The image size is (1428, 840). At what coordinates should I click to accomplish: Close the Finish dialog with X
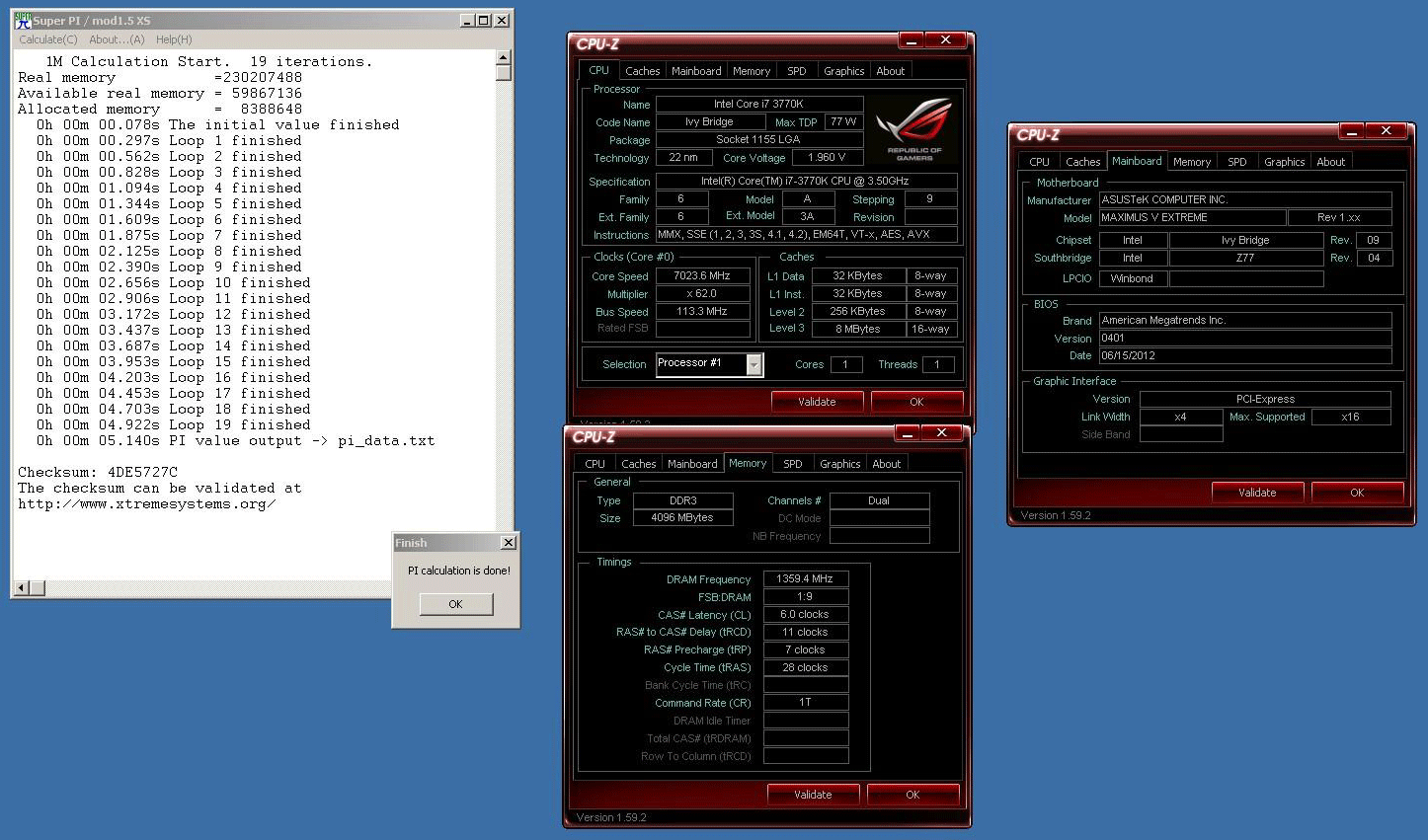[x=508, y=543]
